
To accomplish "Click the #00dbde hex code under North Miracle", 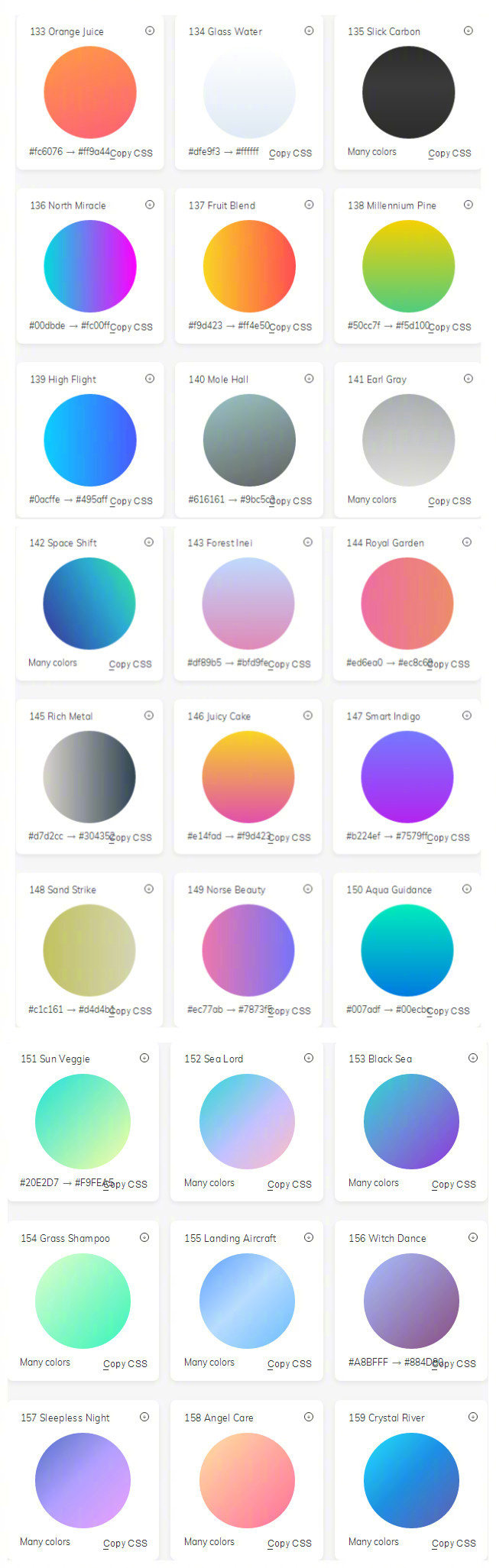I will point(47,325).
